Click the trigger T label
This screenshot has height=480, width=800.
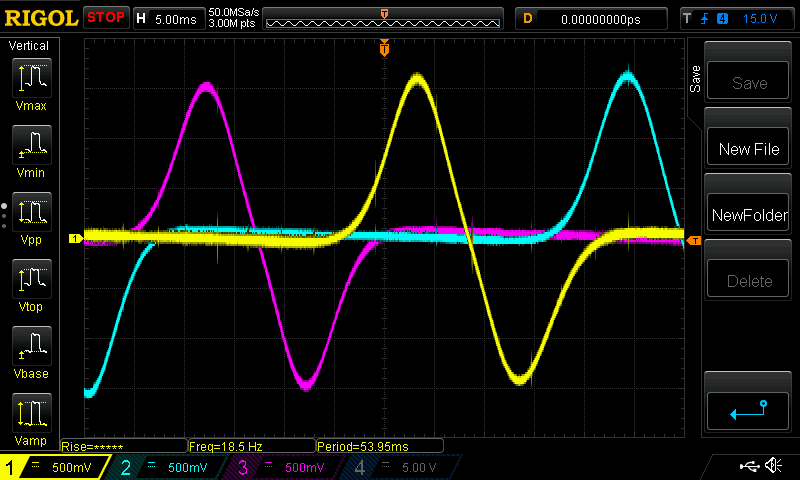click(687, 19)
